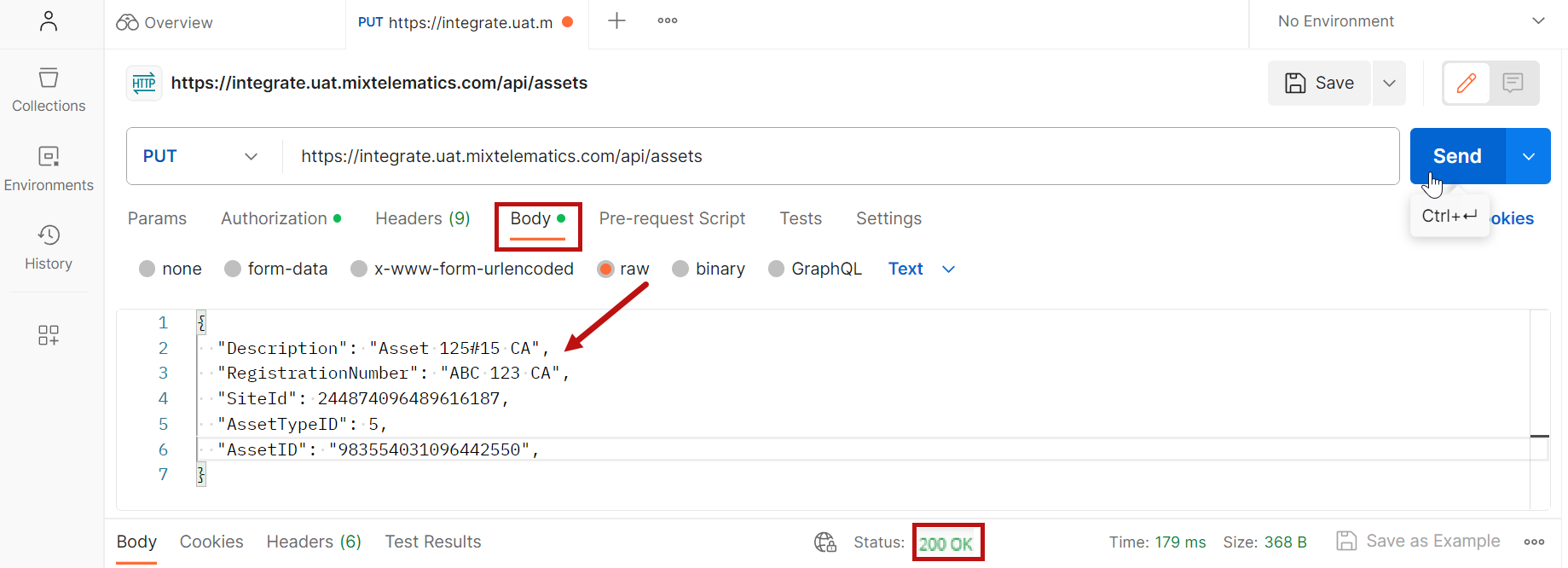Select the none body type
This screenshot has height=568, width=1568.
click(x=147, y=269)
